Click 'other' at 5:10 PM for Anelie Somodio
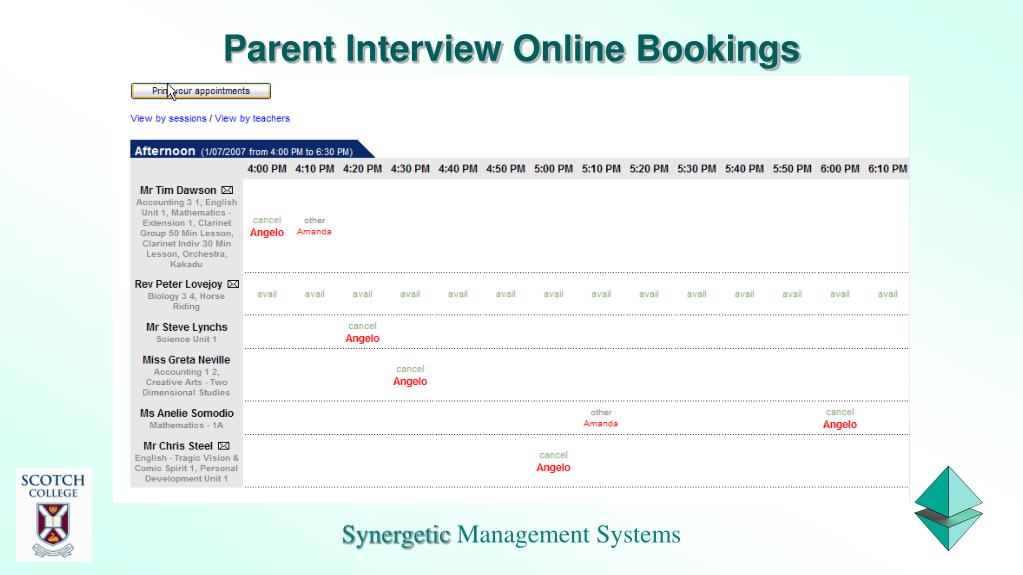The height and width of the screenshot is (575, 1023). (601, 412)
